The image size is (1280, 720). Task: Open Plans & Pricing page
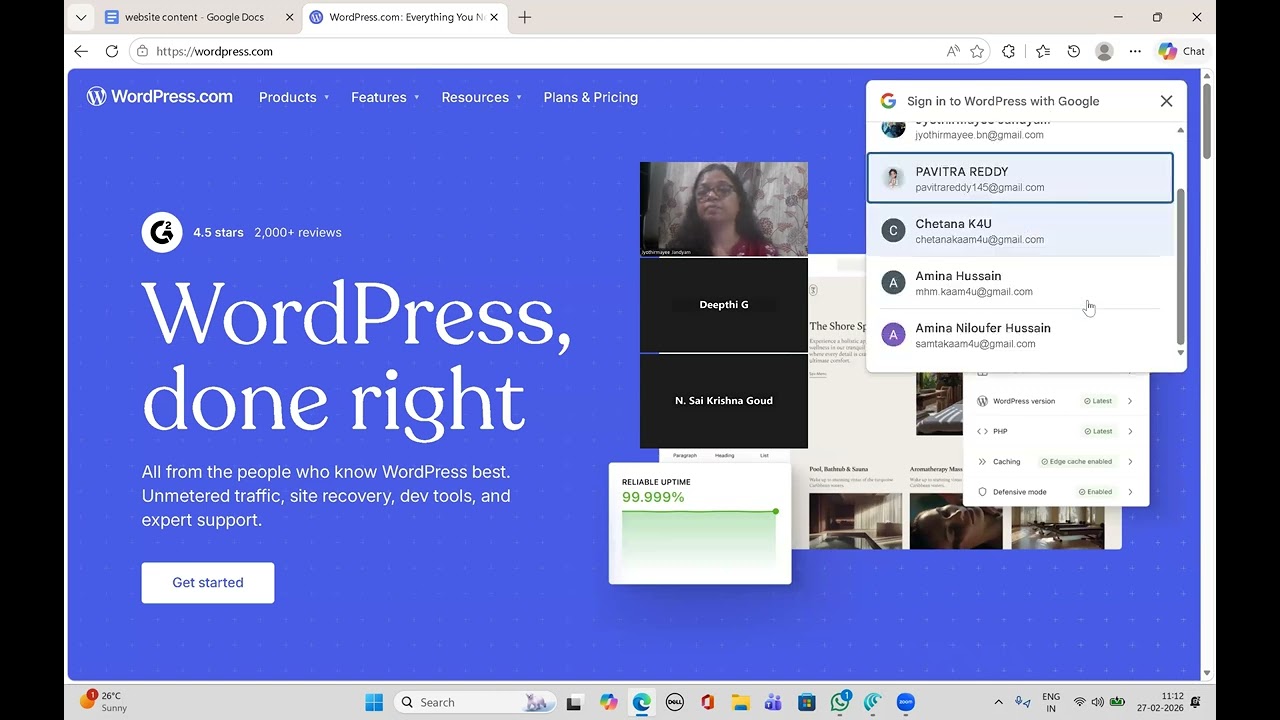click(x=590, y=97)
